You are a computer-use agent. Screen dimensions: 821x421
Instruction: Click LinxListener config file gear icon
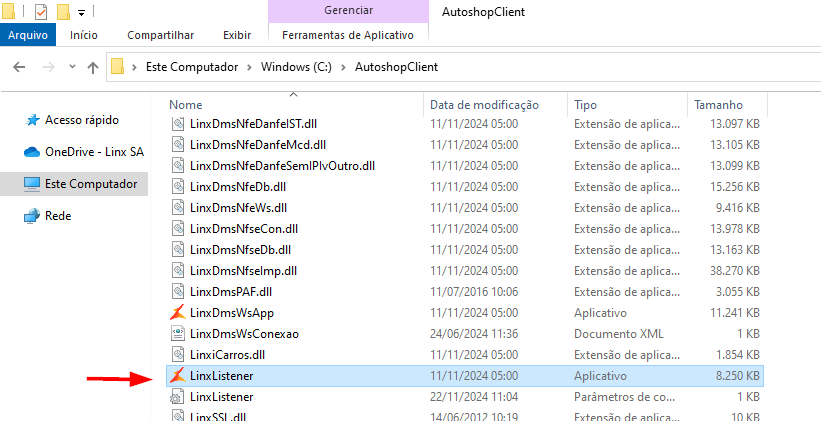tap(178, 397)
